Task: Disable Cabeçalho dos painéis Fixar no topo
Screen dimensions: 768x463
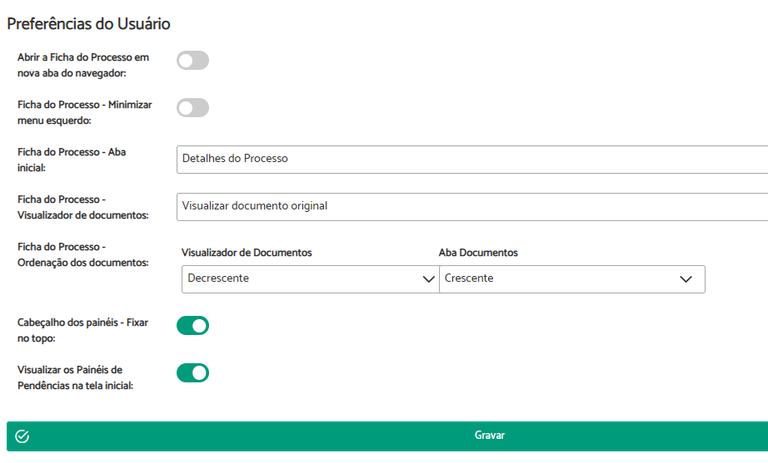Action: coord(193,325)
